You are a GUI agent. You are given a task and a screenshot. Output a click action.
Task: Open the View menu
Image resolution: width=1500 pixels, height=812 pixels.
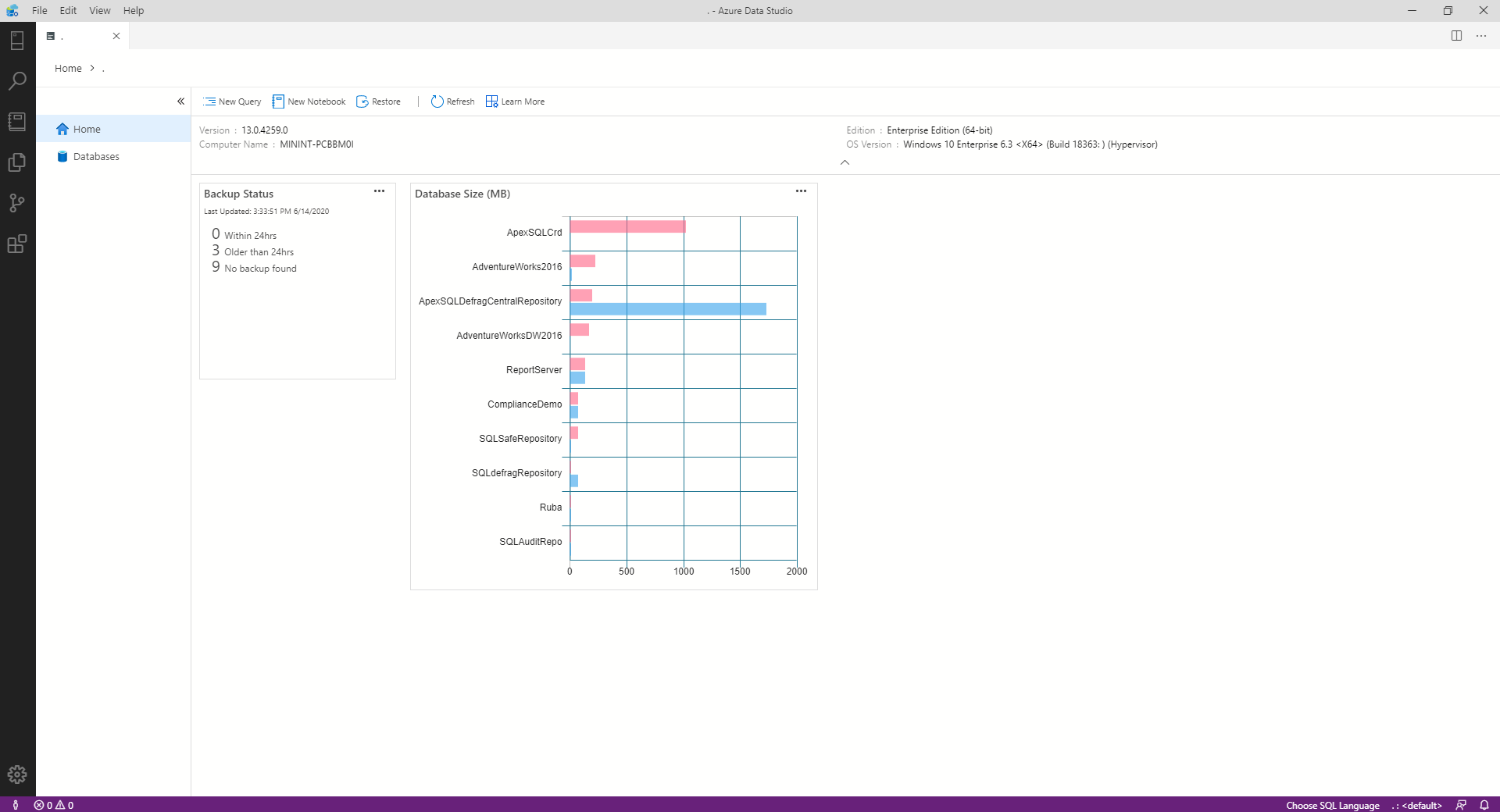[x=100, y=11]
